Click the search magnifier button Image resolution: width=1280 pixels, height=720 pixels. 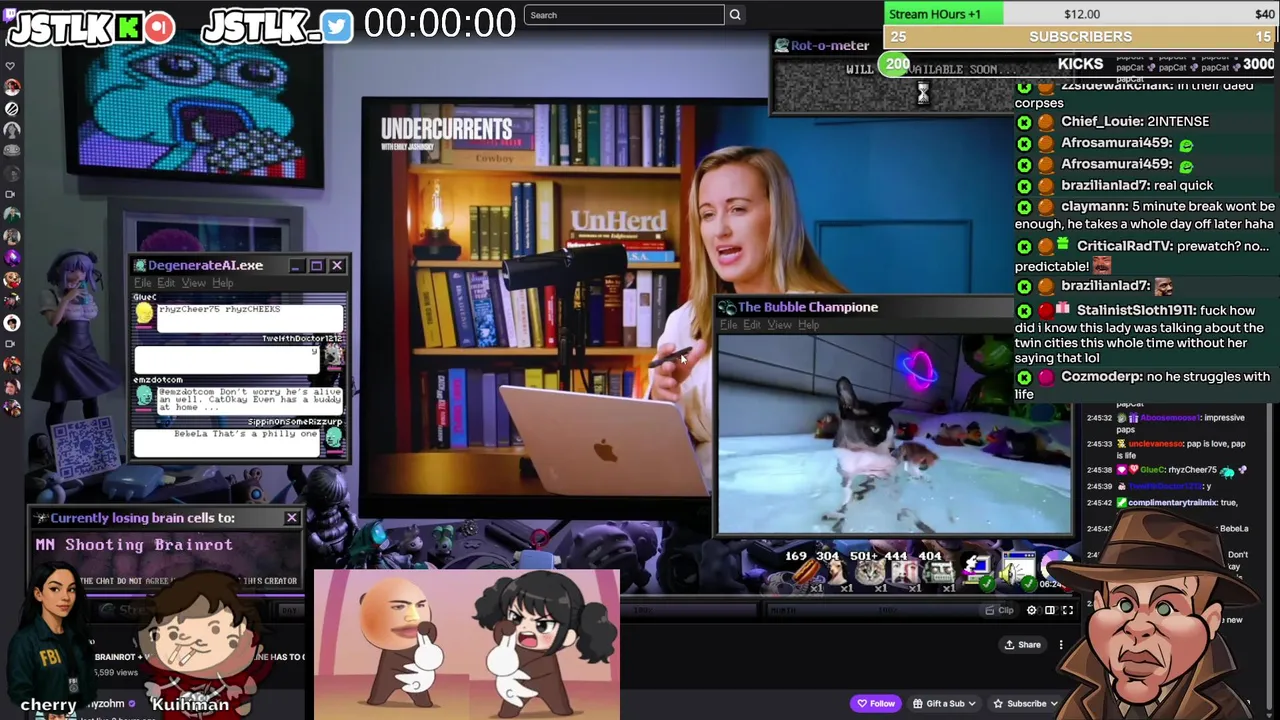(735, 15)
